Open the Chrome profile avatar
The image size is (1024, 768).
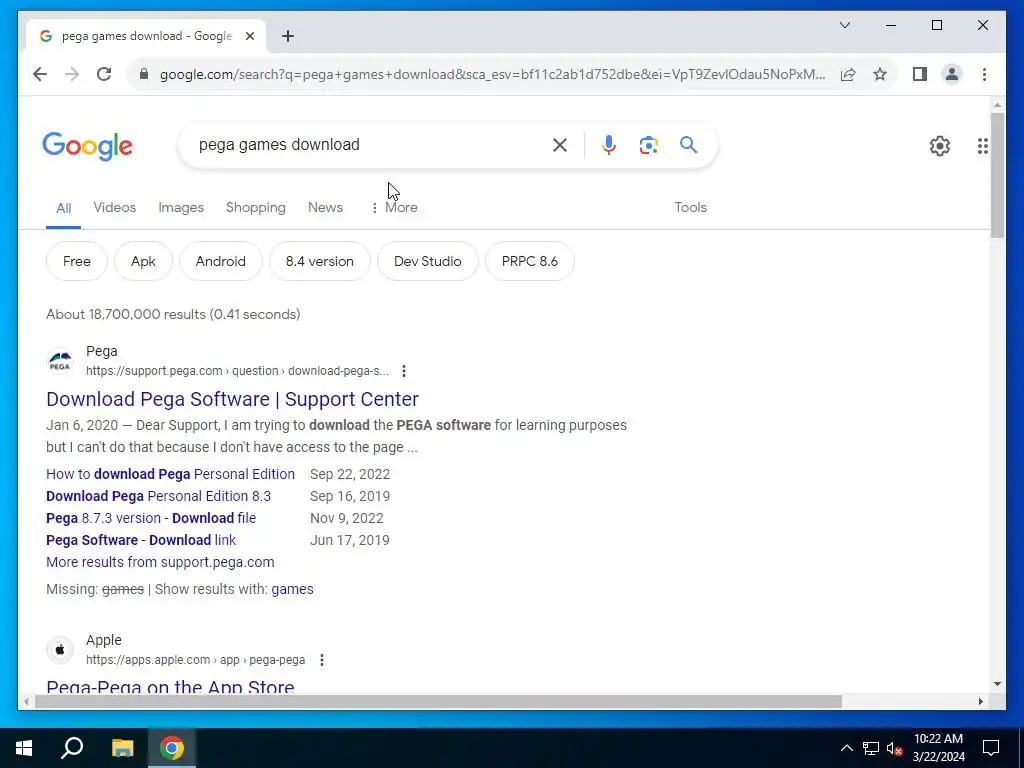(952, 74)
